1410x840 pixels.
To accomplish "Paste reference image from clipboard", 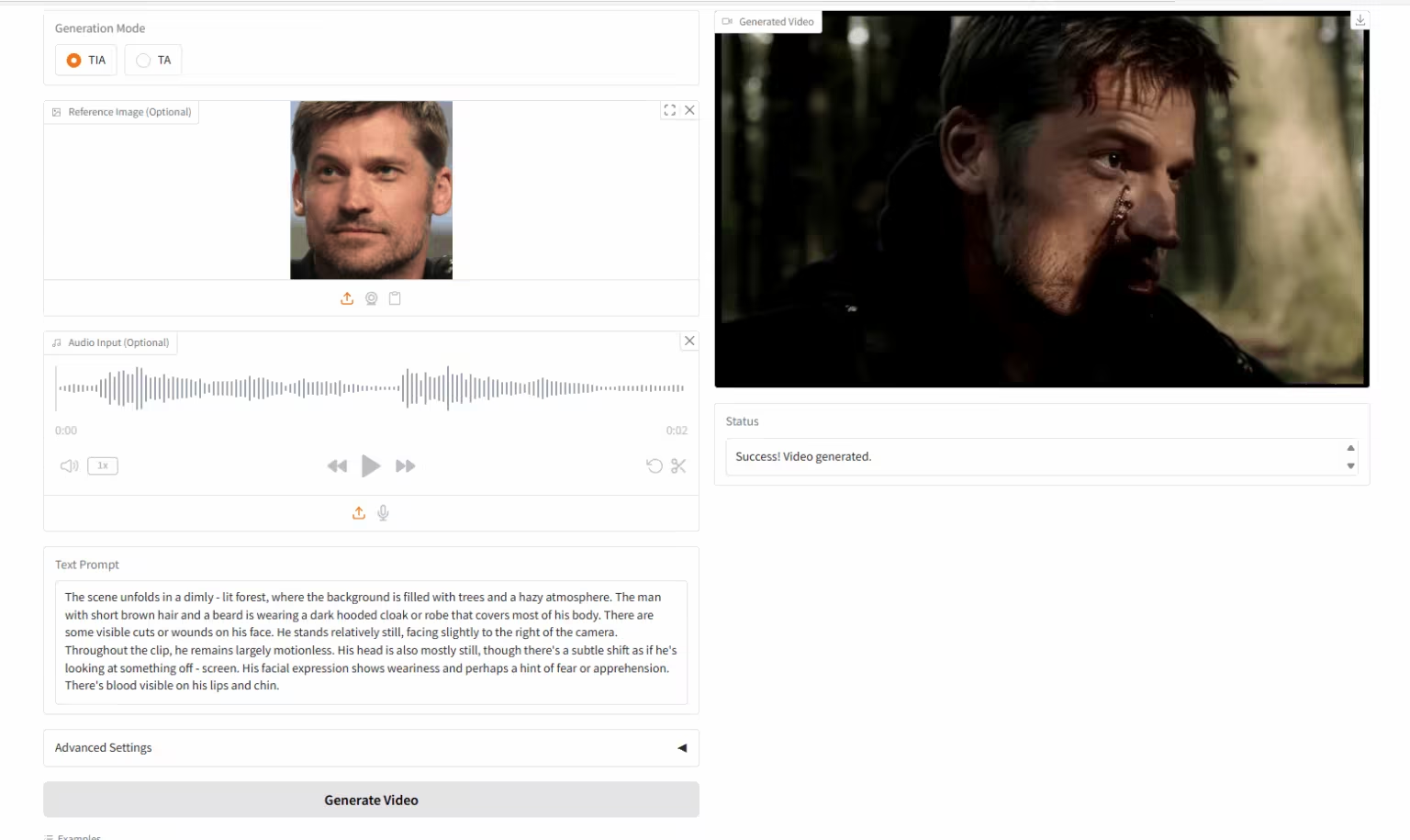I will [395, 298].
